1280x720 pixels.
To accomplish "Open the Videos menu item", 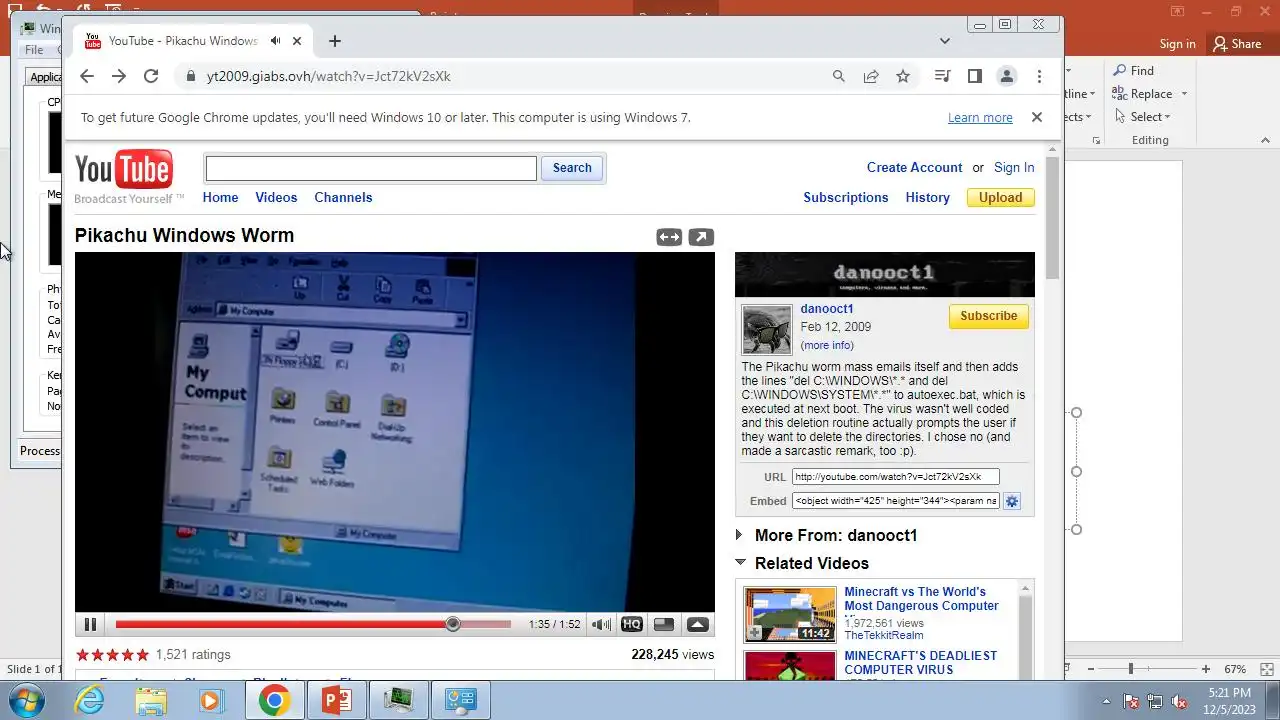I will tap(276, 197).
